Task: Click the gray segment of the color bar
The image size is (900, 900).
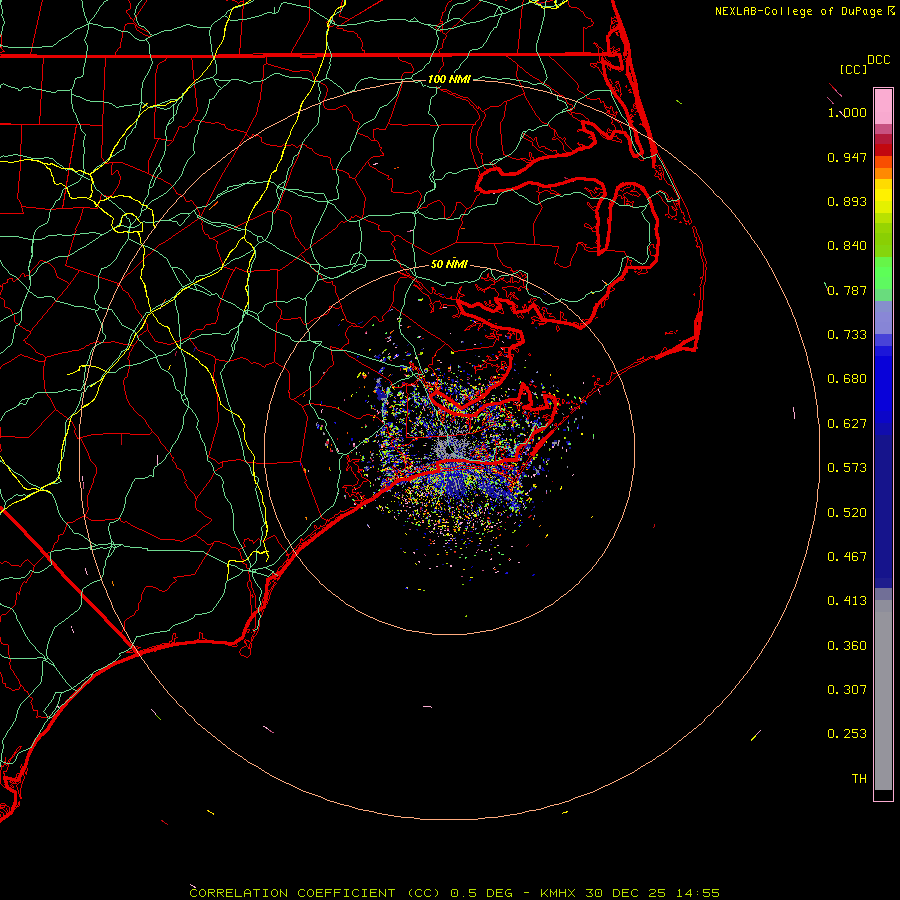Action: tap(883, 700)
